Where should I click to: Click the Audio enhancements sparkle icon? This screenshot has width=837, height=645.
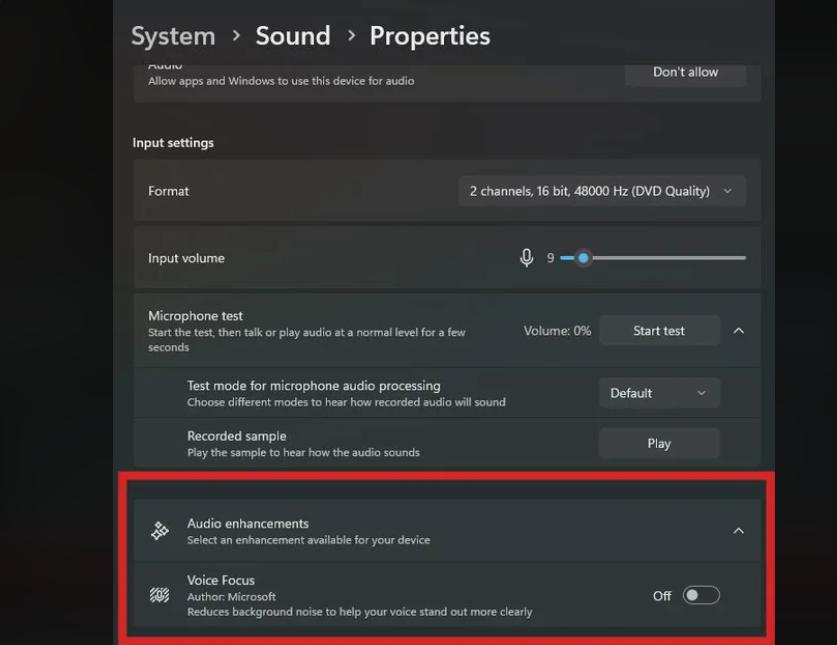click(x=160, y=531)
